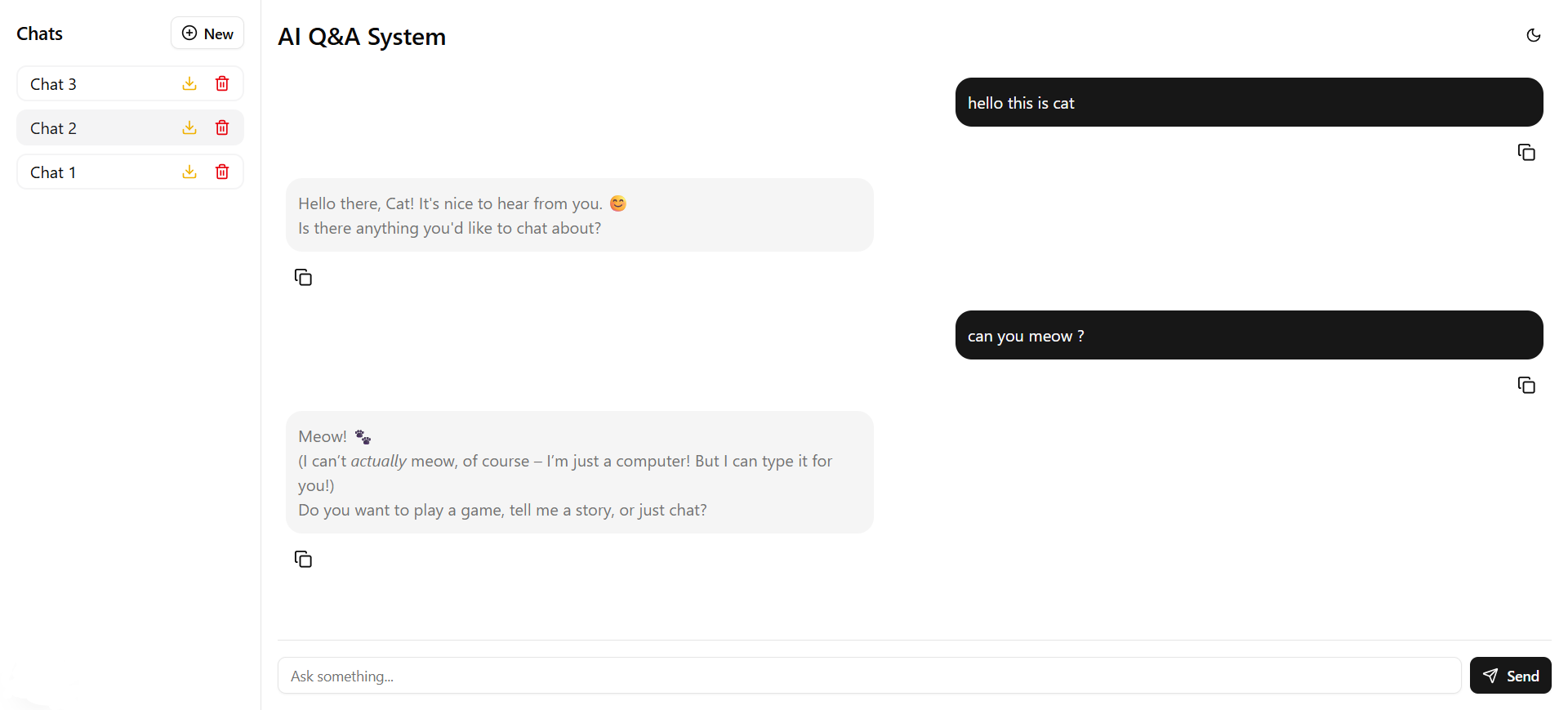
Task: Download Chat 2 conversation
Action: pyautogui.click(x=189, y=127)
